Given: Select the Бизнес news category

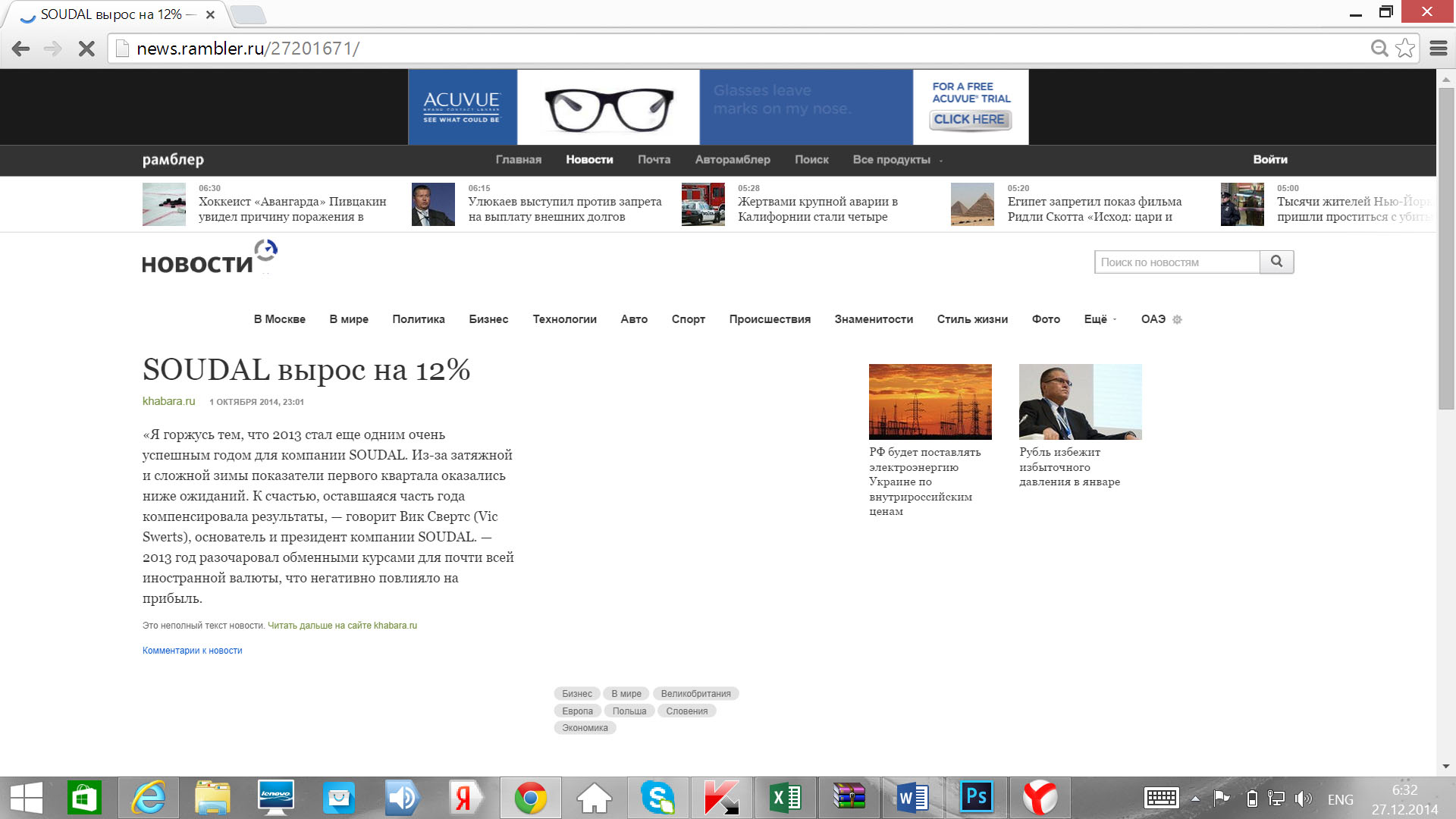Looking at the screenshot, I should pyautogui.click(x=488, y=319).
